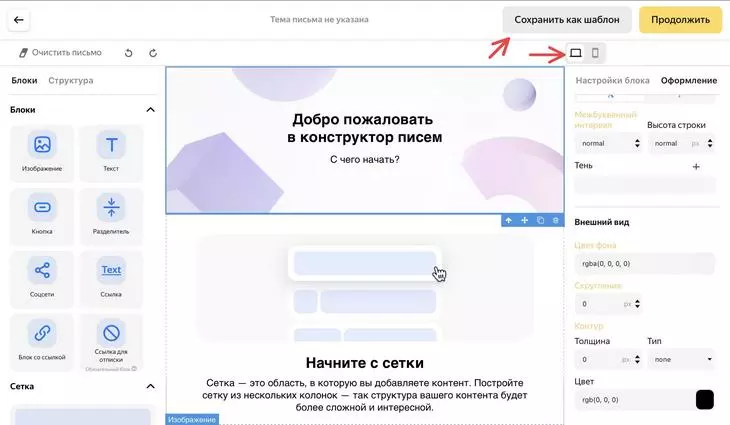Switch to desktop preview mode
The image size is (730, 425).
click(x=576, y=53)
